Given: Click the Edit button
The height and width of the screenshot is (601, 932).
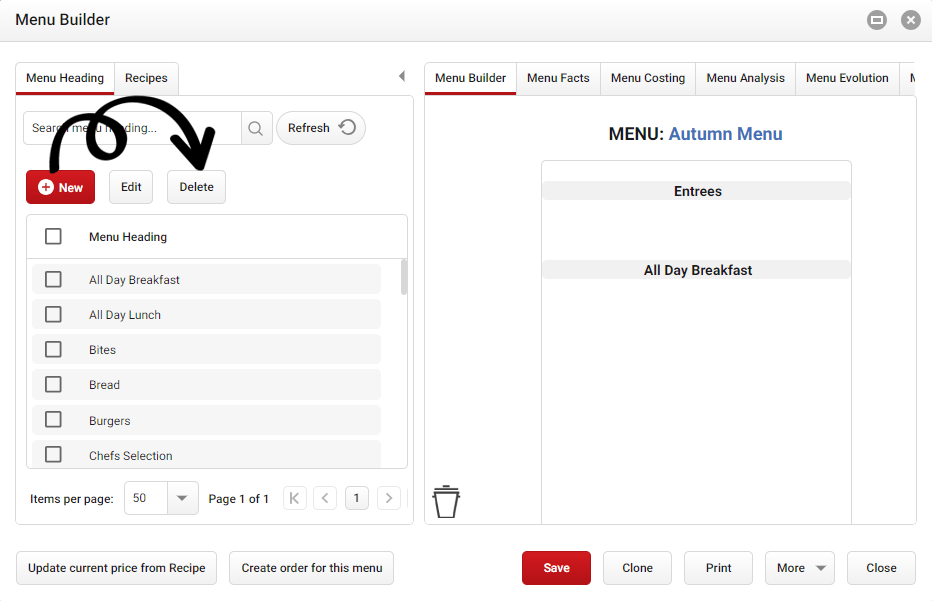Looking at the screenshot, I should [131, 187].
